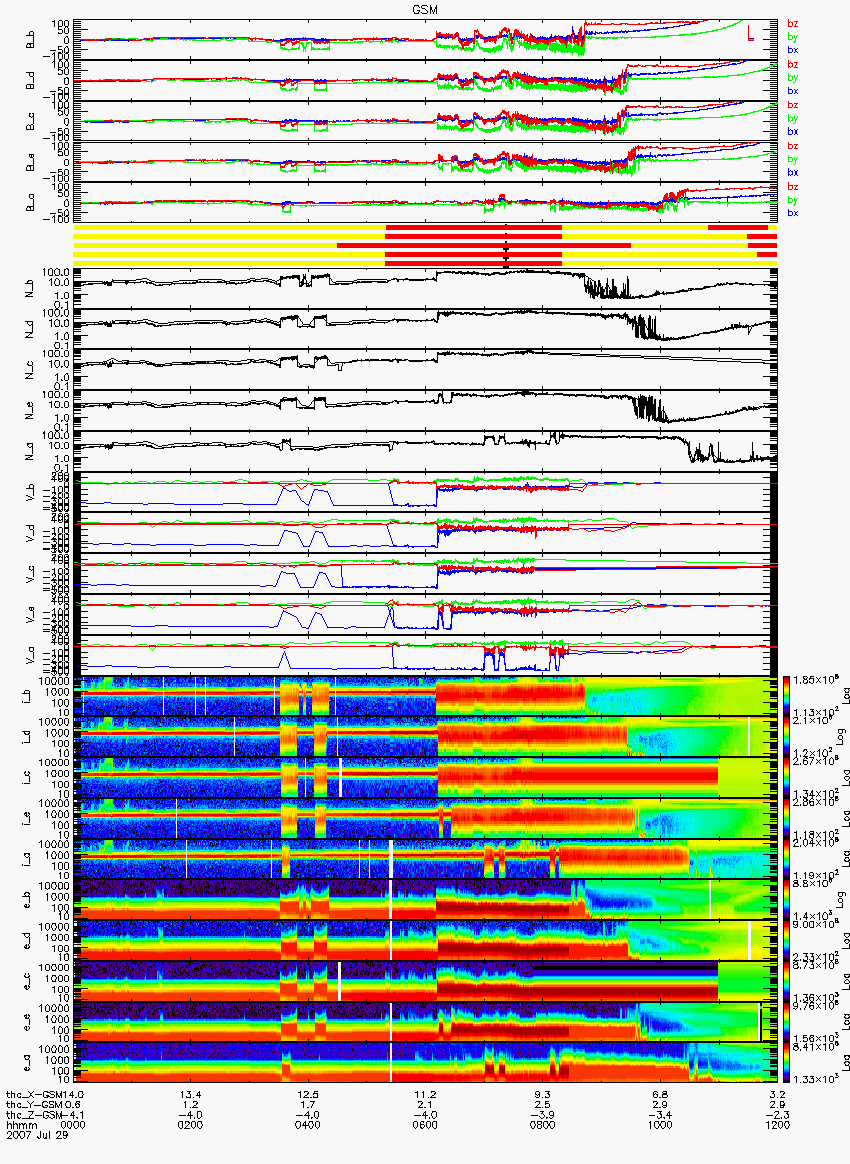The height and width of the screenshot is (1164, 850).
Task: Click the B_a y-axis label
Action: pos(30,203)
